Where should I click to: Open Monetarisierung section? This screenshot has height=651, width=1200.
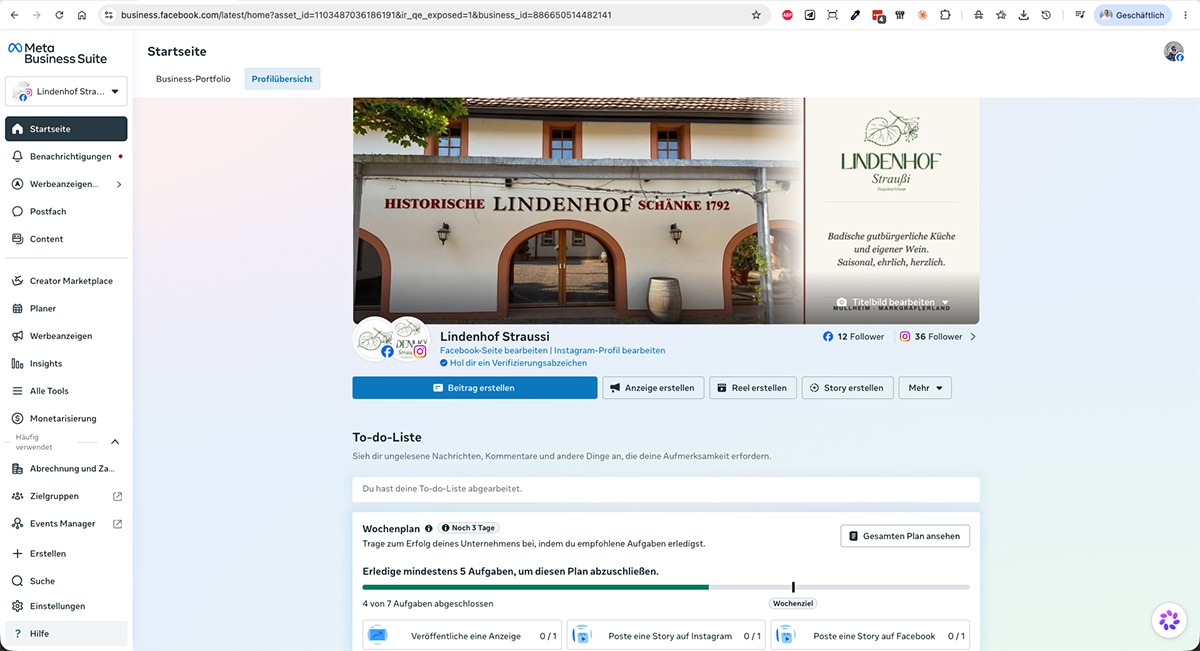[x=66, y=418]
